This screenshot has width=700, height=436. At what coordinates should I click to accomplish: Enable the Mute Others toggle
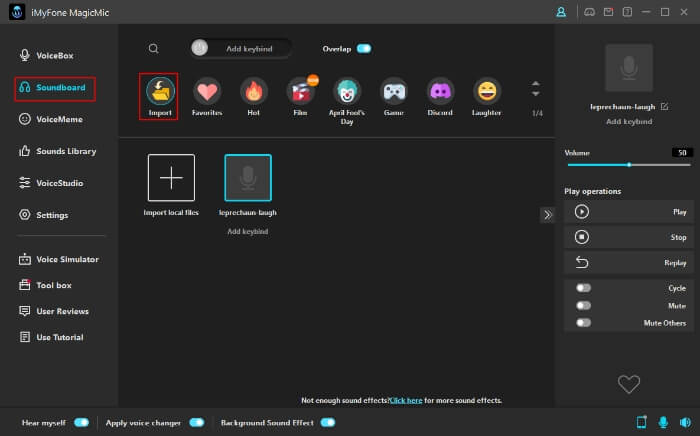coord(583,323)
